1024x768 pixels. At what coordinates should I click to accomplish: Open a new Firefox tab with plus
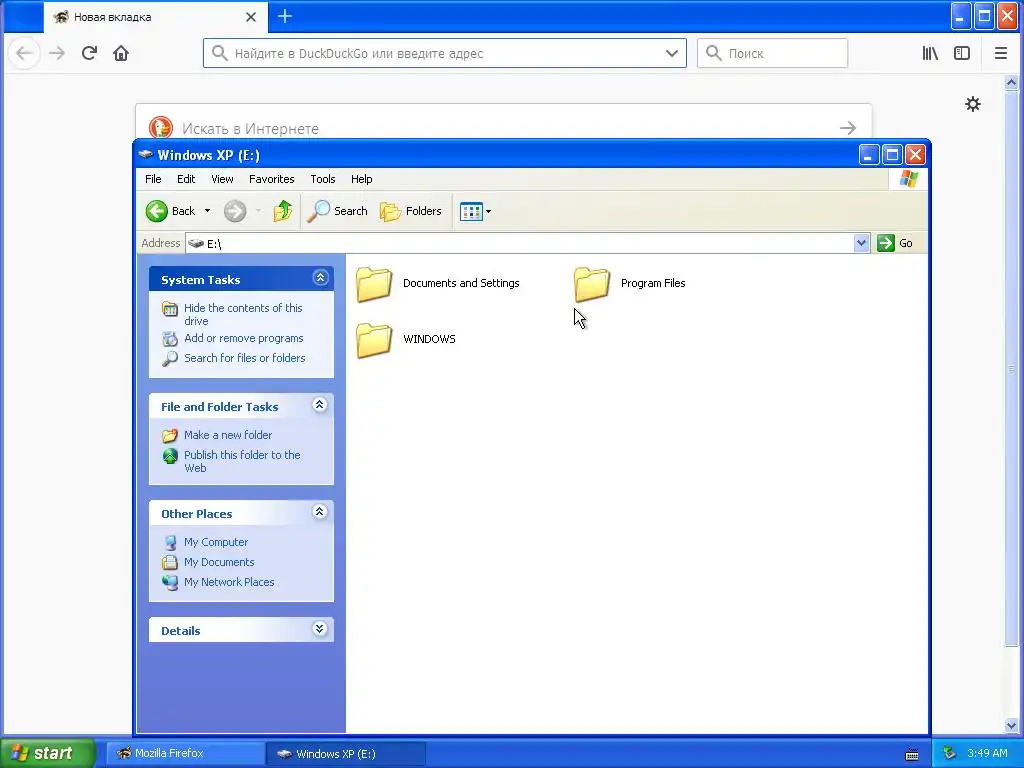click(285, 16)
